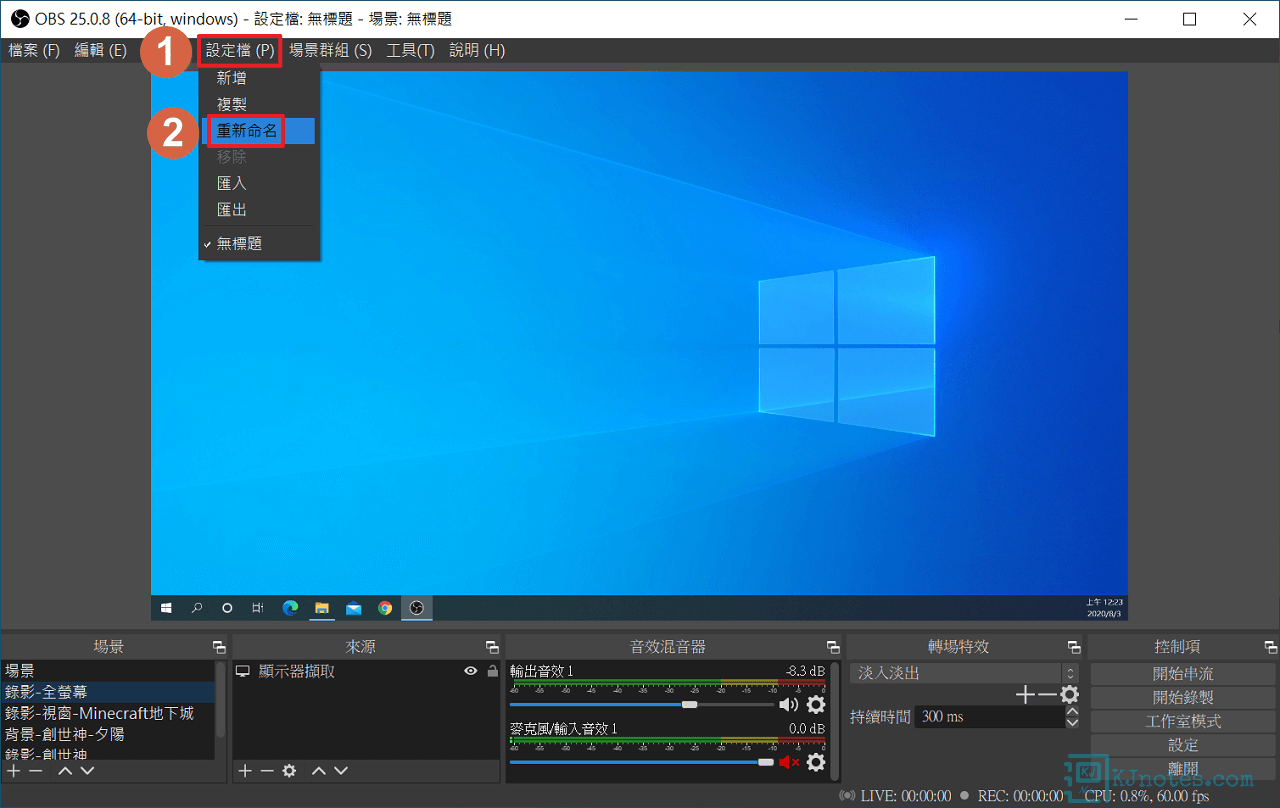Toggle the lock on 顯示器擷取 source
The height and width of the screenshot is (808, 1280).
492,672
